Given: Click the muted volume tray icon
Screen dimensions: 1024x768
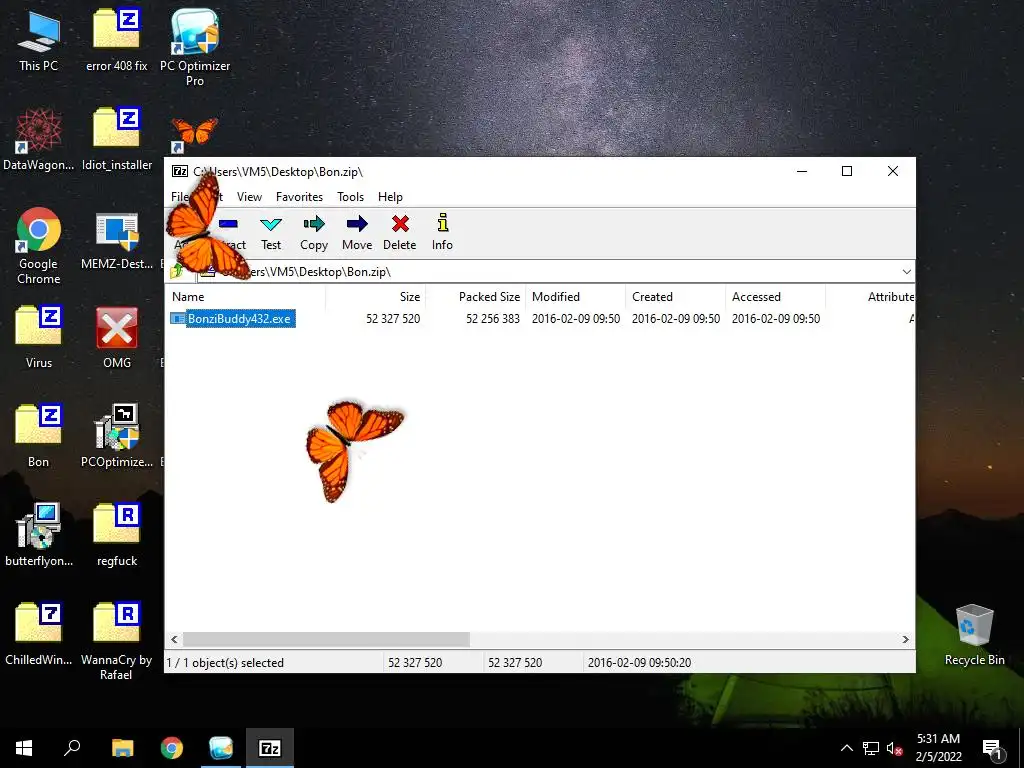Looking at the screenshot, I should point(894,748).
